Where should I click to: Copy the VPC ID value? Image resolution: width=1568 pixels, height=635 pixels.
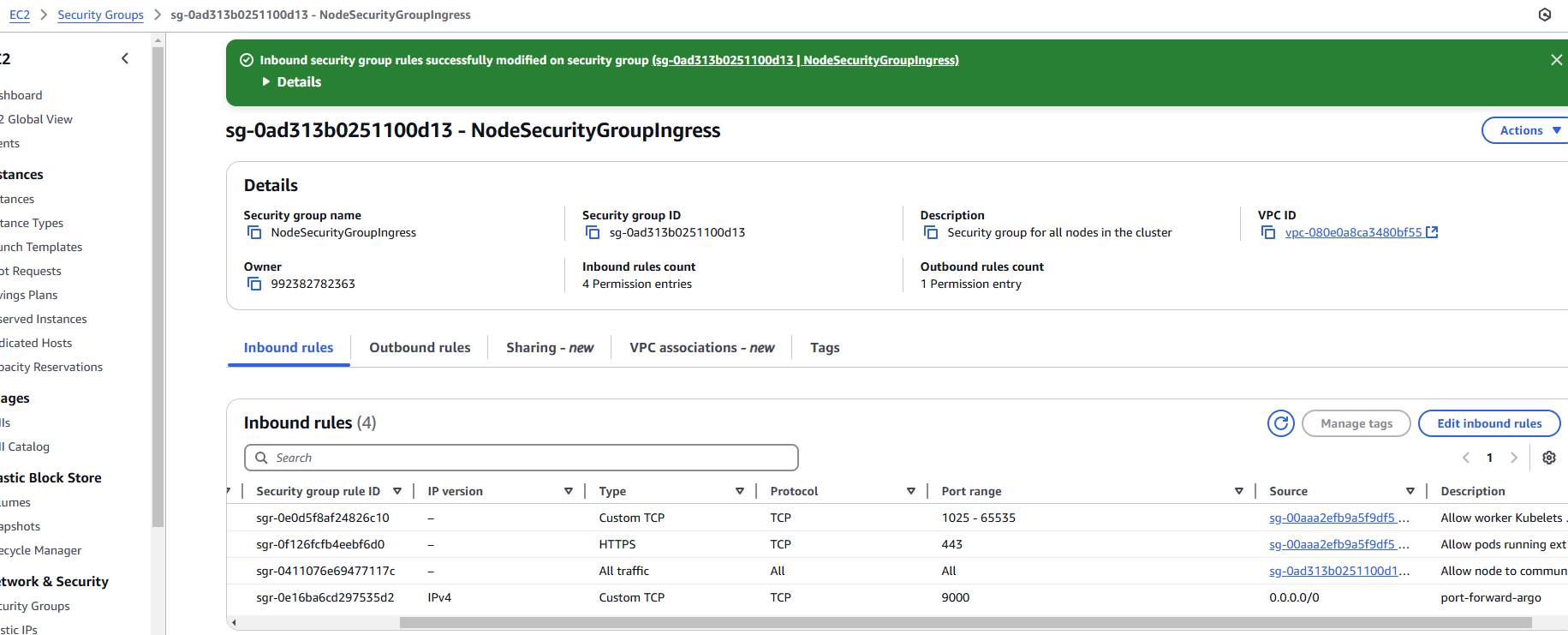click(1268, 232)
